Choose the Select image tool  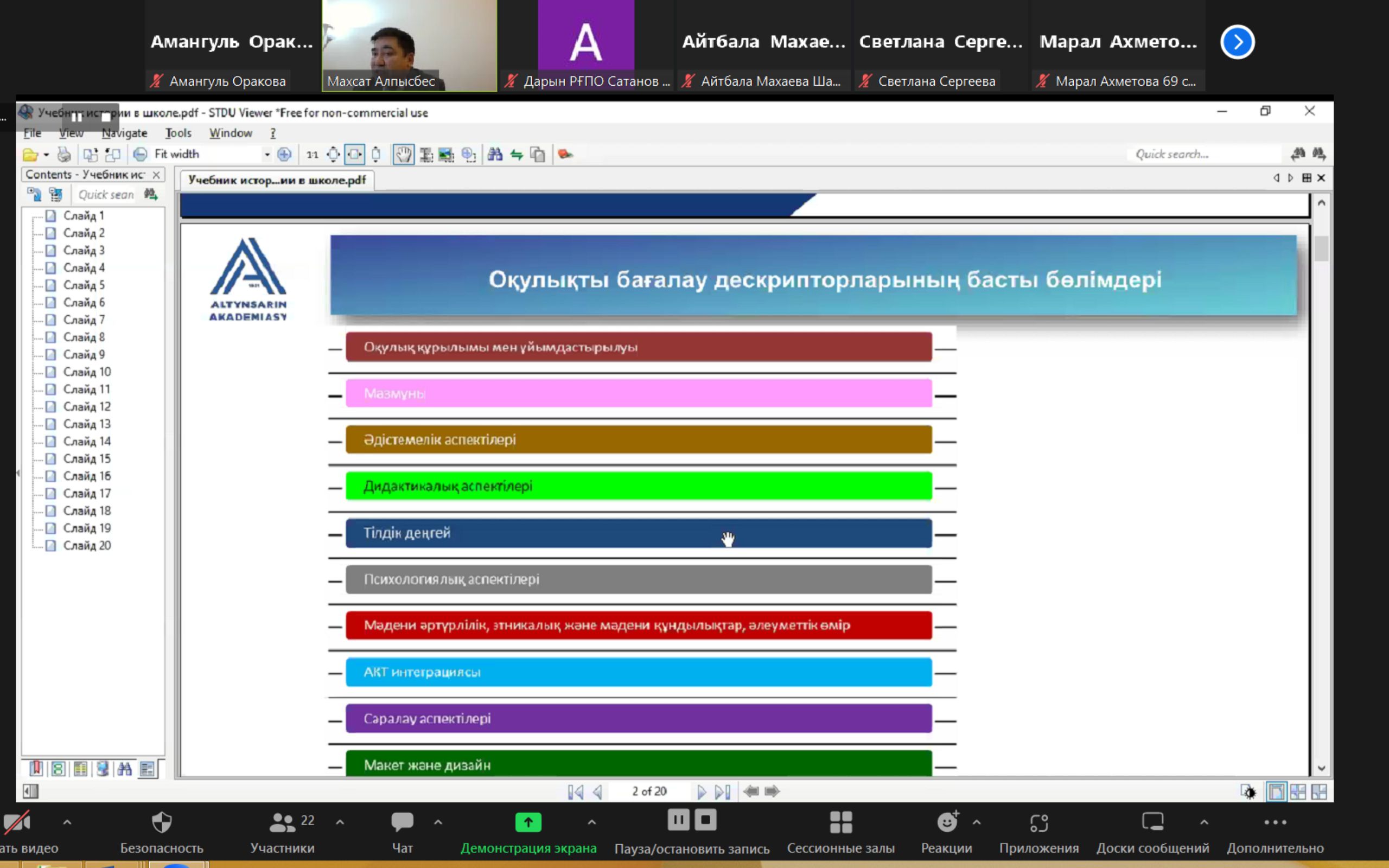pos(446,155)
